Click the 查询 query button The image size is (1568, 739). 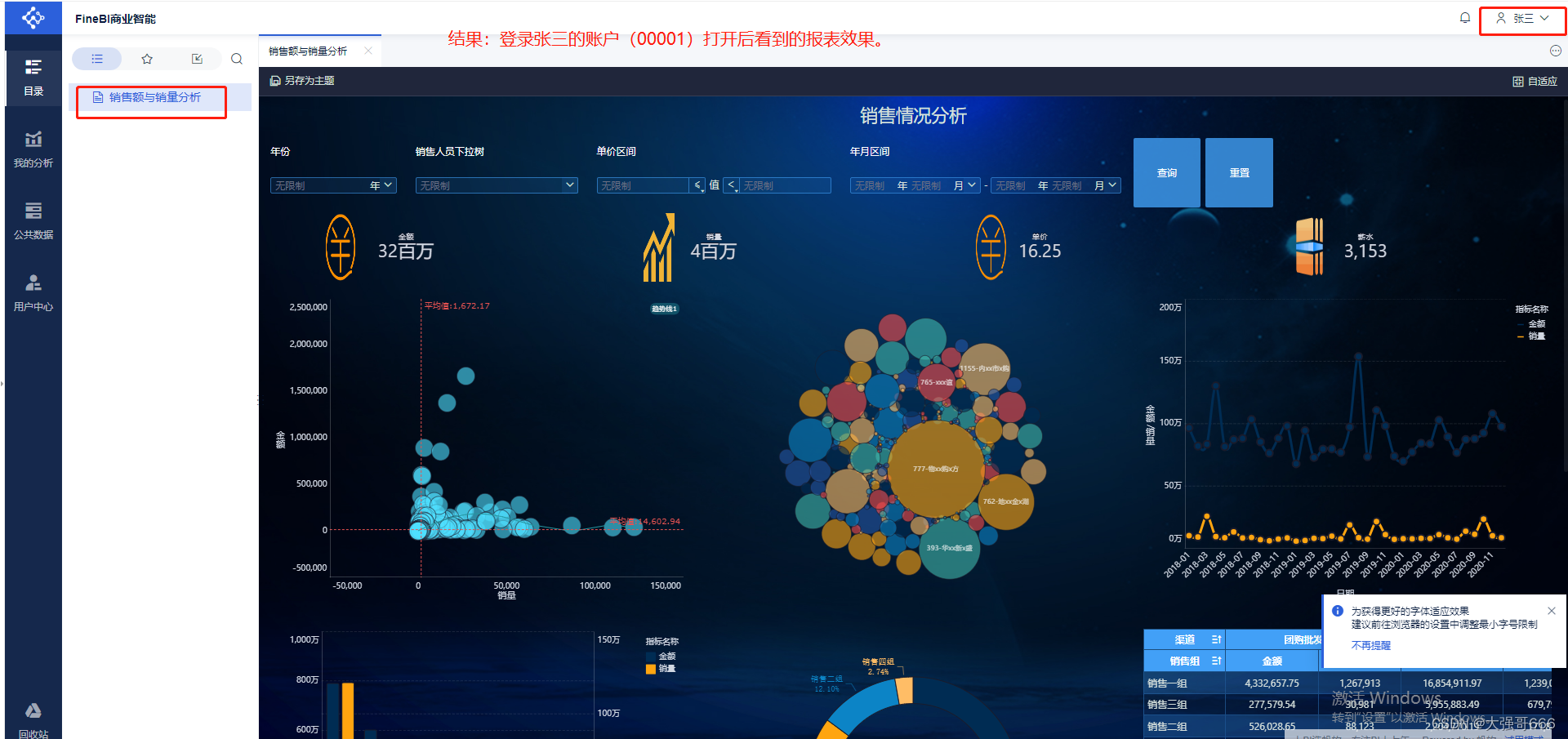1167,172
